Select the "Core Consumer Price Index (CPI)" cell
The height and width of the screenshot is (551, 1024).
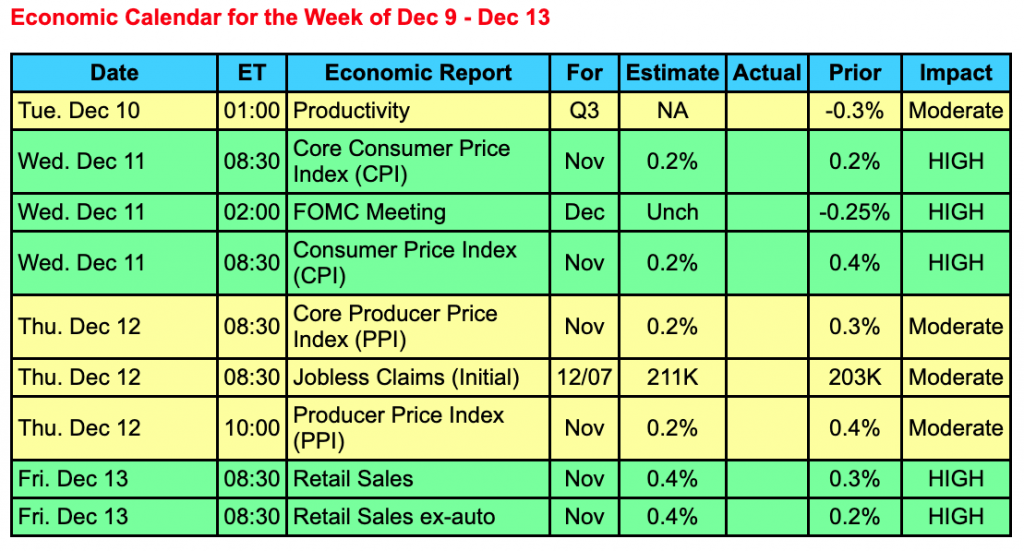point(401,161)
